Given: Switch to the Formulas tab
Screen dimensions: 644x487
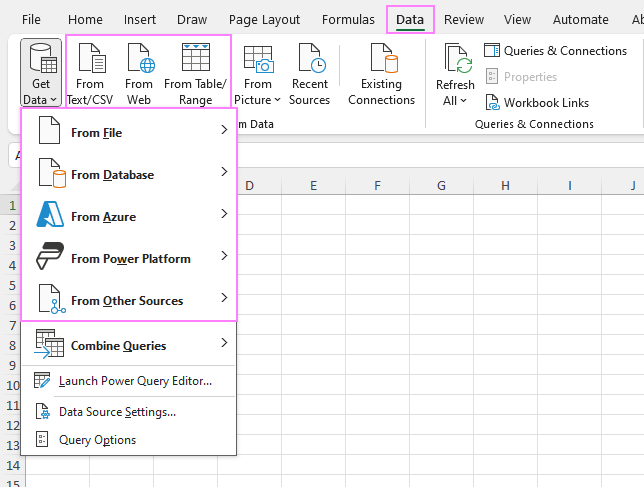Looking at the screenshot, I should tap(349, 19).
